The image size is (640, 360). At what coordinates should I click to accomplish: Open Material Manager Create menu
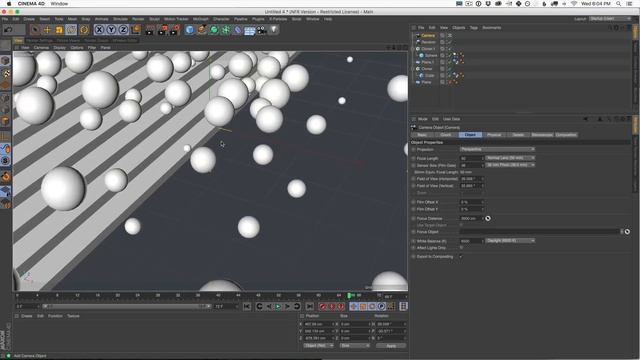click(x=27, y=316)
